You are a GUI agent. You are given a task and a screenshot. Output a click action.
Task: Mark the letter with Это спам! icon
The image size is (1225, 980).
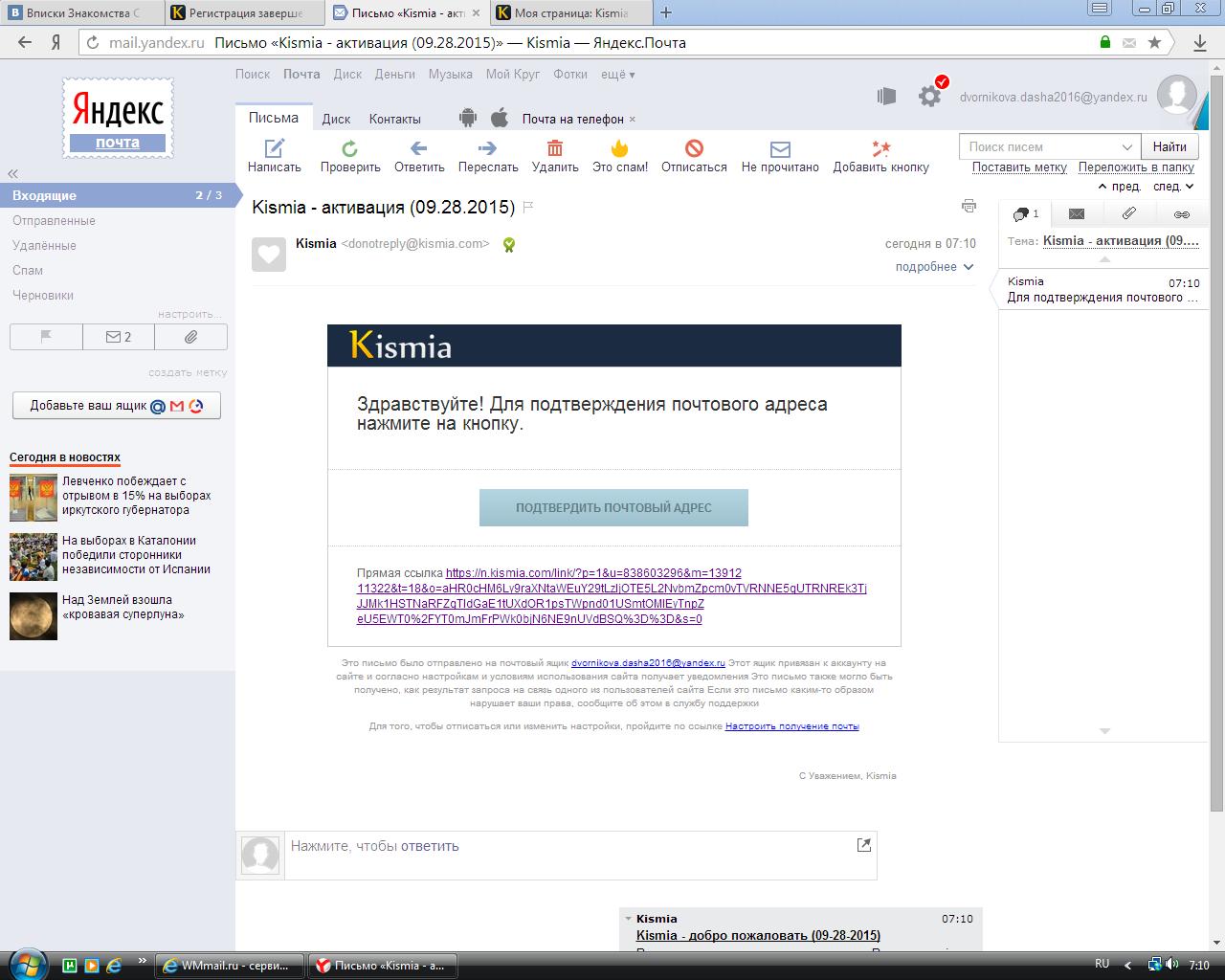click(620, 147)
